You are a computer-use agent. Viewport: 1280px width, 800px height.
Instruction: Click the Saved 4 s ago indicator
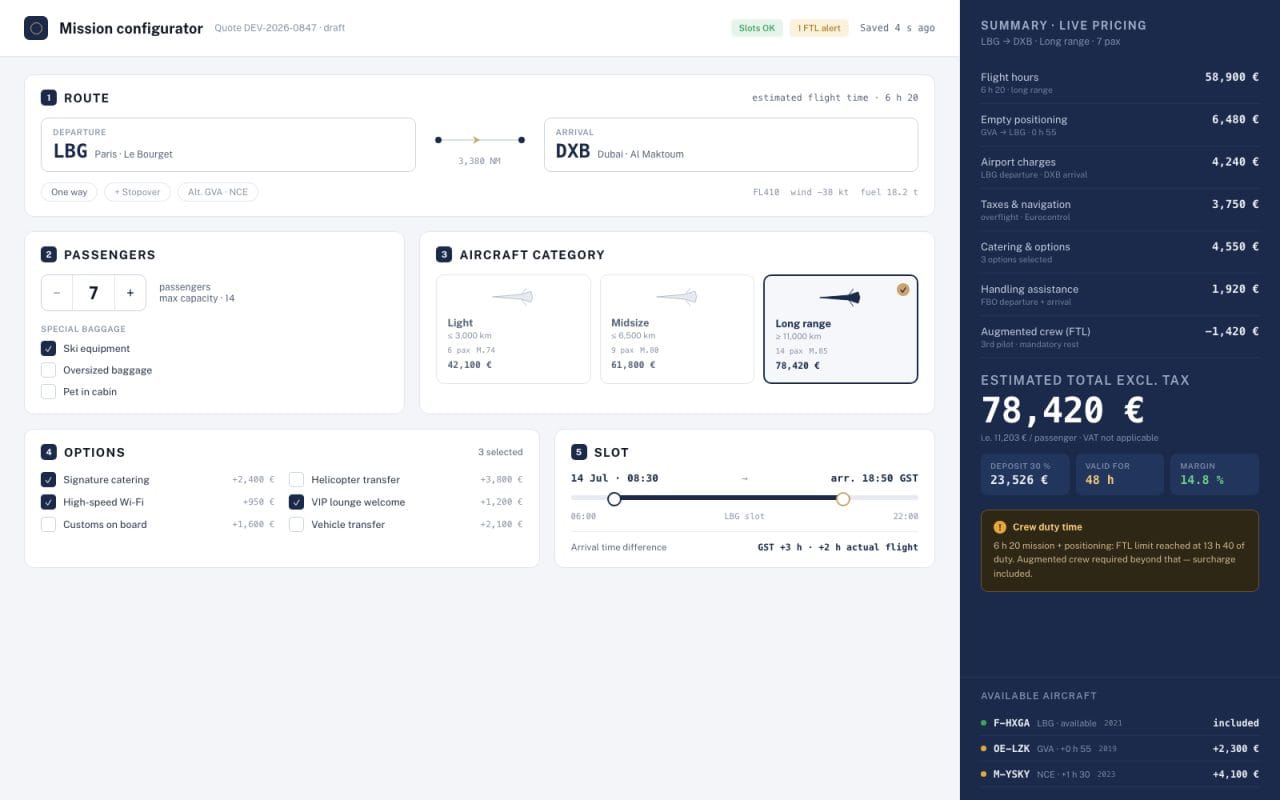click(897, 28)
